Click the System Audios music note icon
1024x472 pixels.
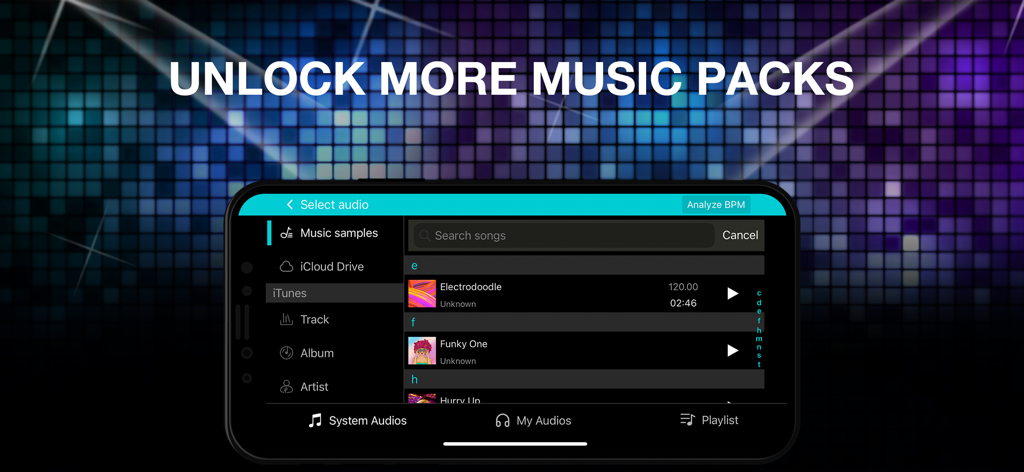click(x=315, y=420)
